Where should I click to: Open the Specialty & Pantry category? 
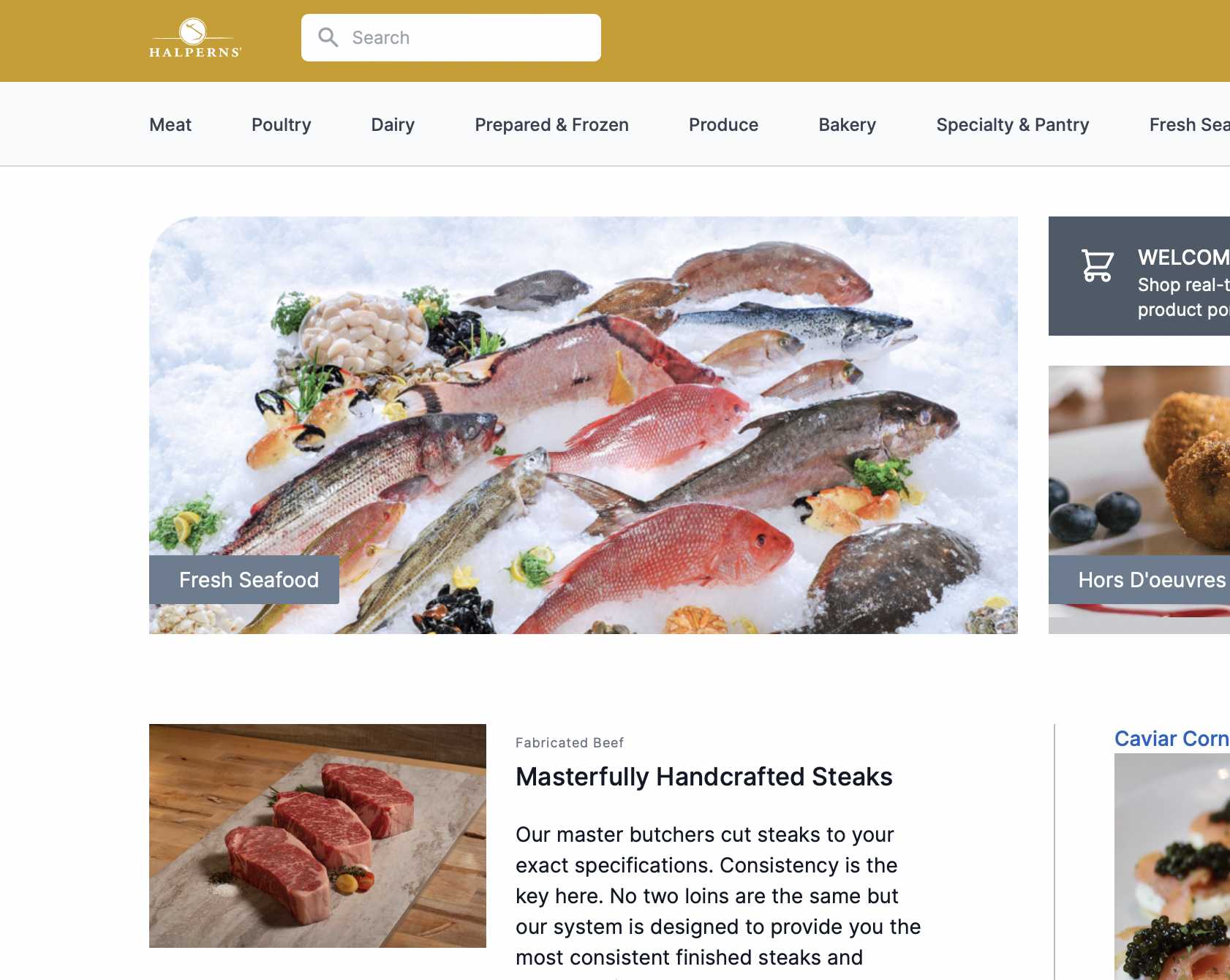point(1013,125)
